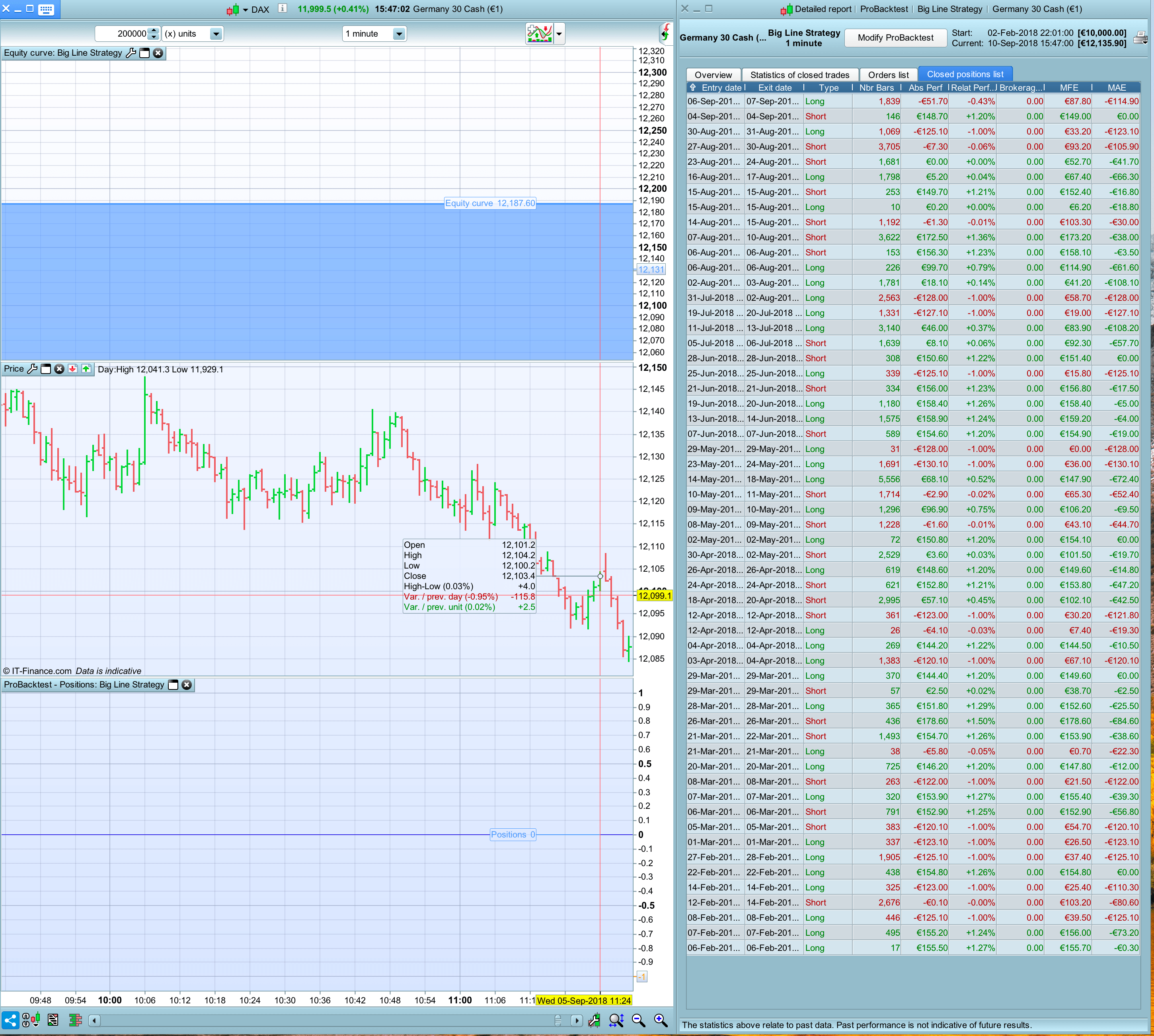Click the keyboard icon in title bar
The height and width of the screenshot is (1036, 1154).
[46, 9]
